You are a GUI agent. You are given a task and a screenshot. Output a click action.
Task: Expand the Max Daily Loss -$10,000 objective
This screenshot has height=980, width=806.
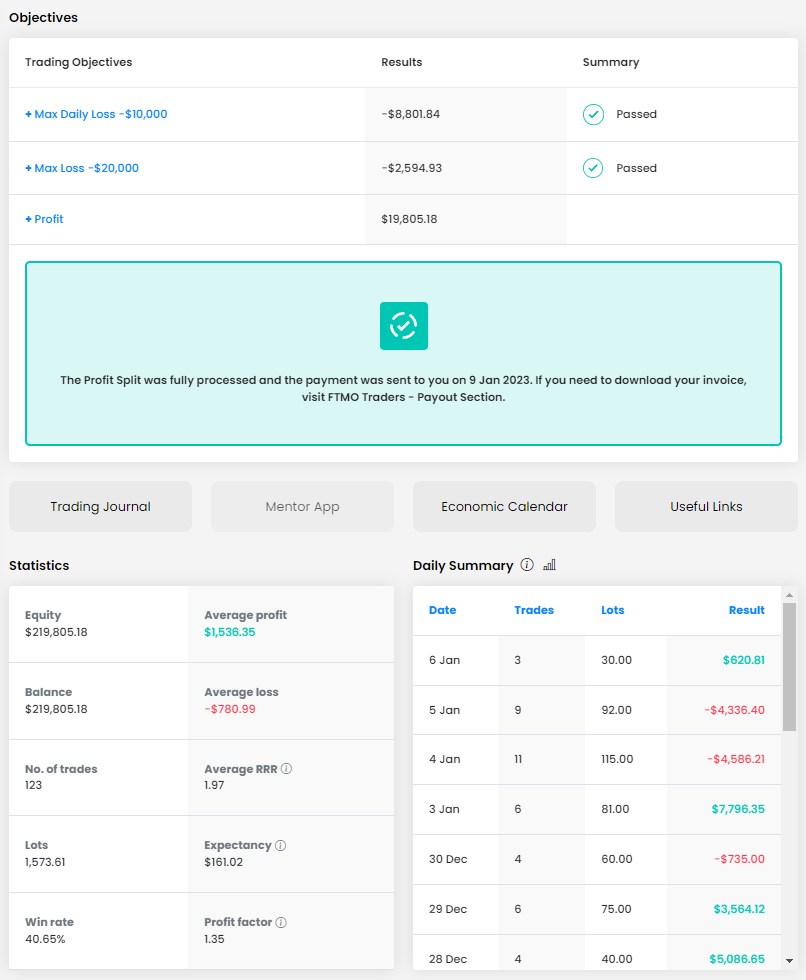point(96,114)
